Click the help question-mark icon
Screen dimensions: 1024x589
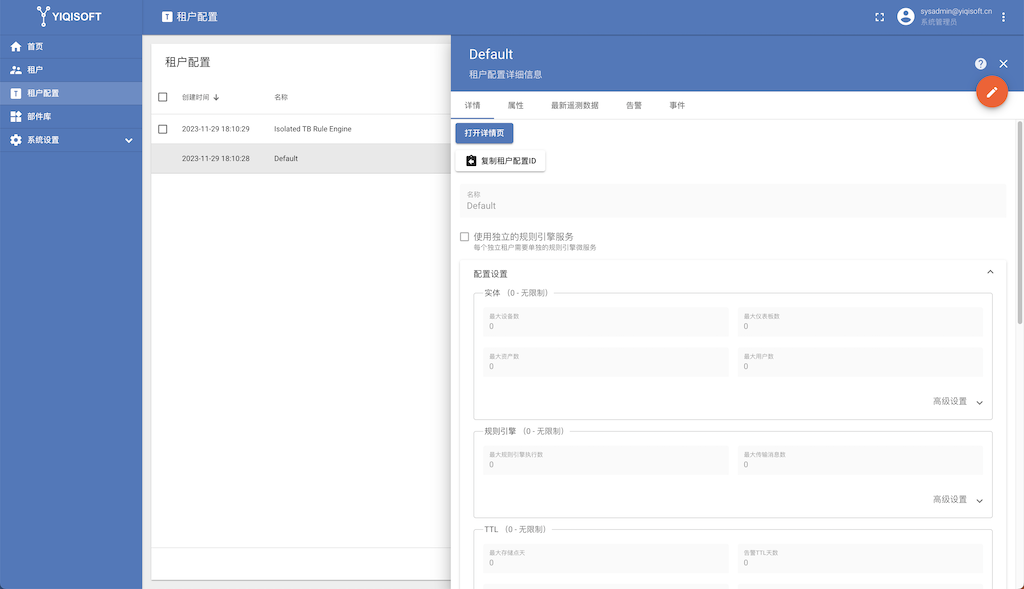[980, 63]
